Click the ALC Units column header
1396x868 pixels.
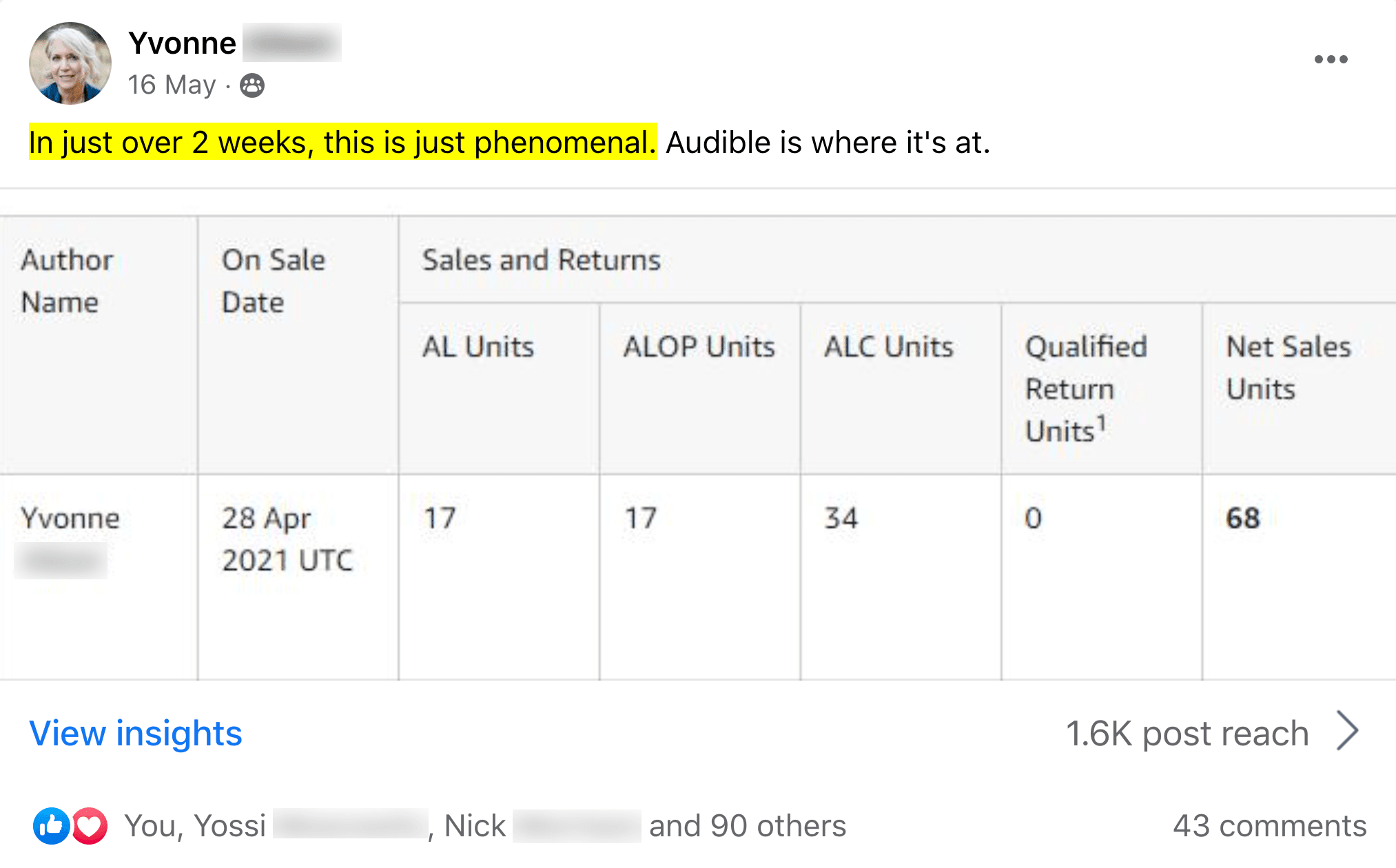click(x=888, y=347)
